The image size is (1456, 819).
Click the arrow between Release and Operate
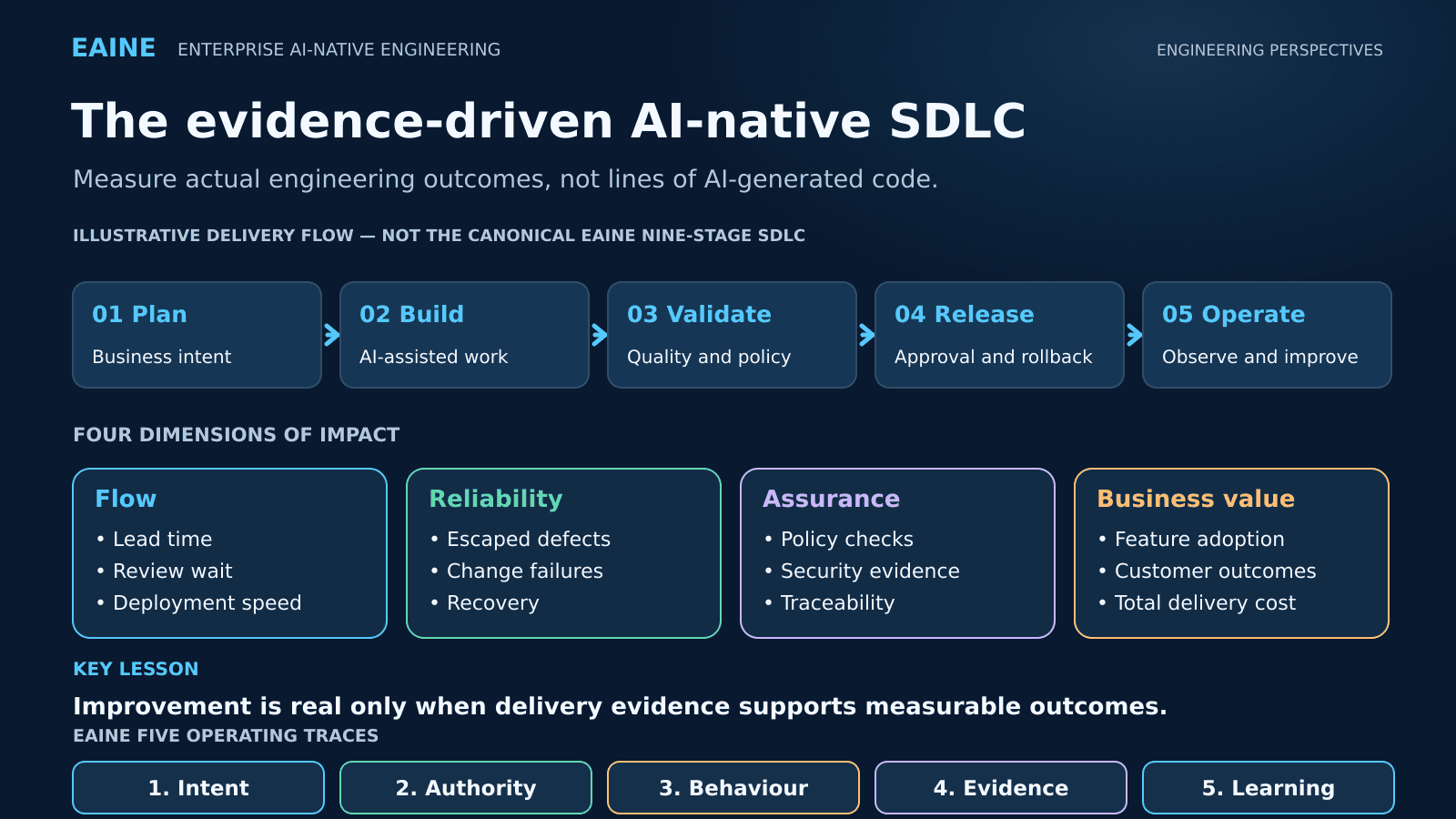click(1134, 335)
